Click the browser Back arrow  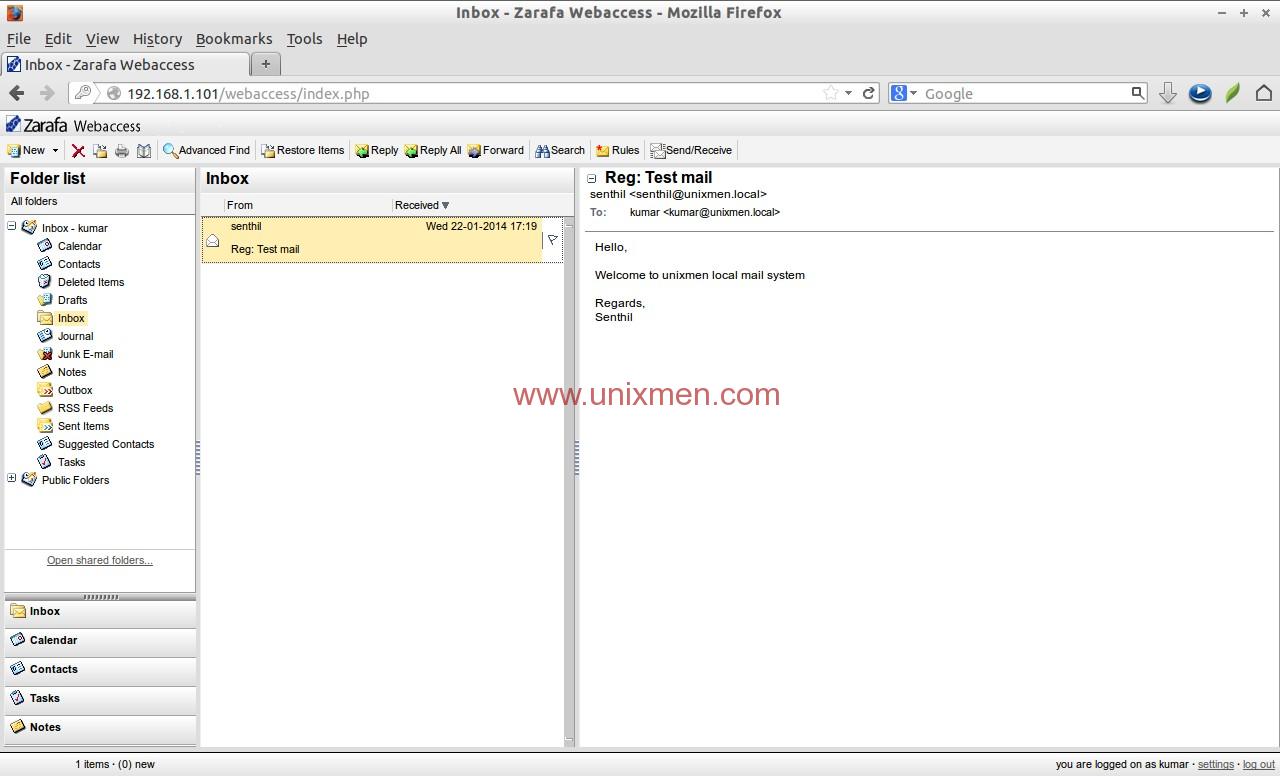[x=17, y=93]
